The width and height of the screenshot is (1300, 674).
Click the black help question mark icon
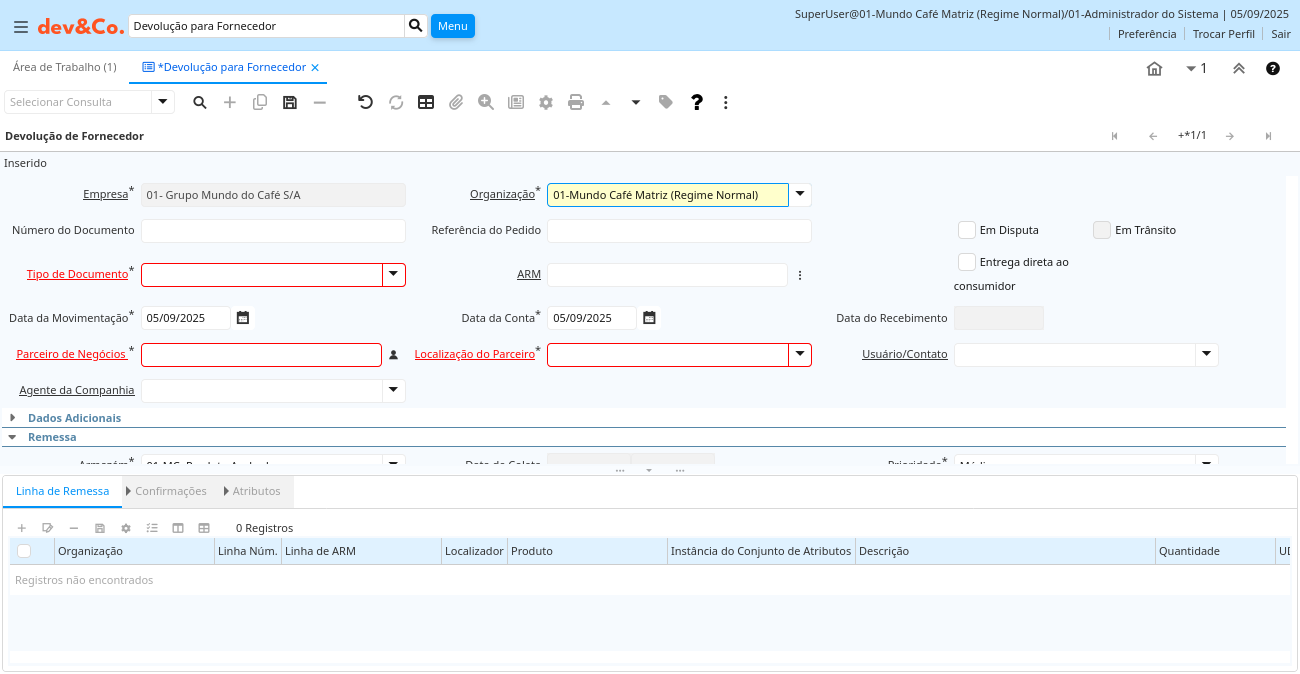697,102
